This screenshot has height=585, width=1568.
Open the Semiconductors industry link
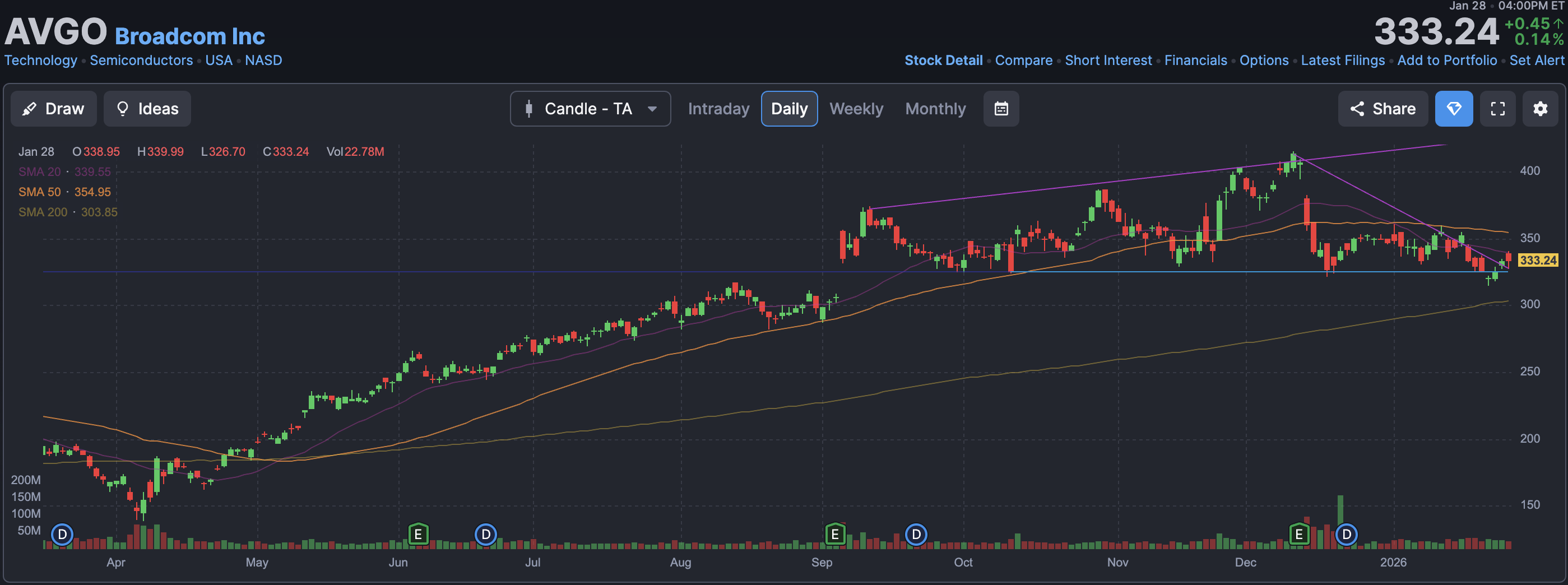point(141,61)
